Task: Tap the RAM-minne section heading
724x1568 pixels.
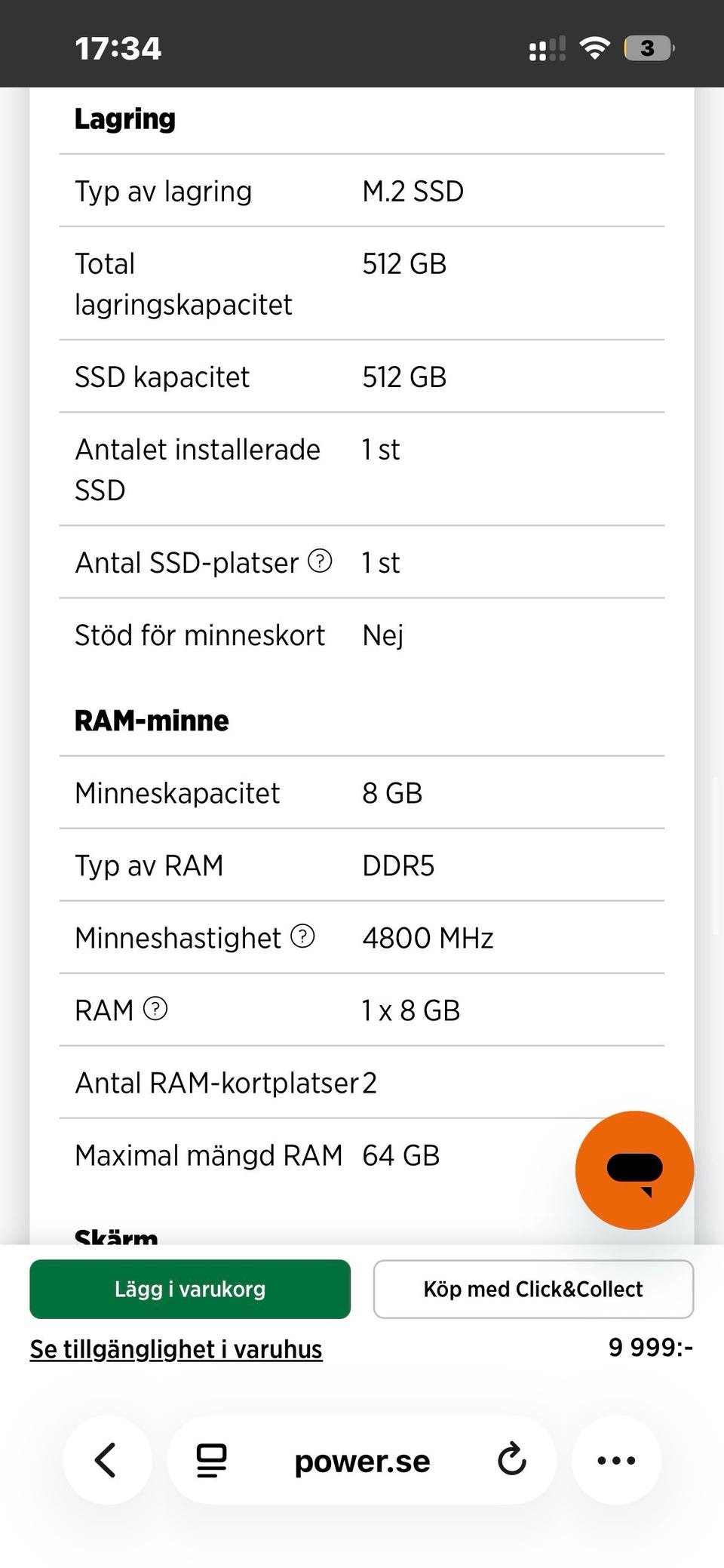Action: [x=152, y=721]
